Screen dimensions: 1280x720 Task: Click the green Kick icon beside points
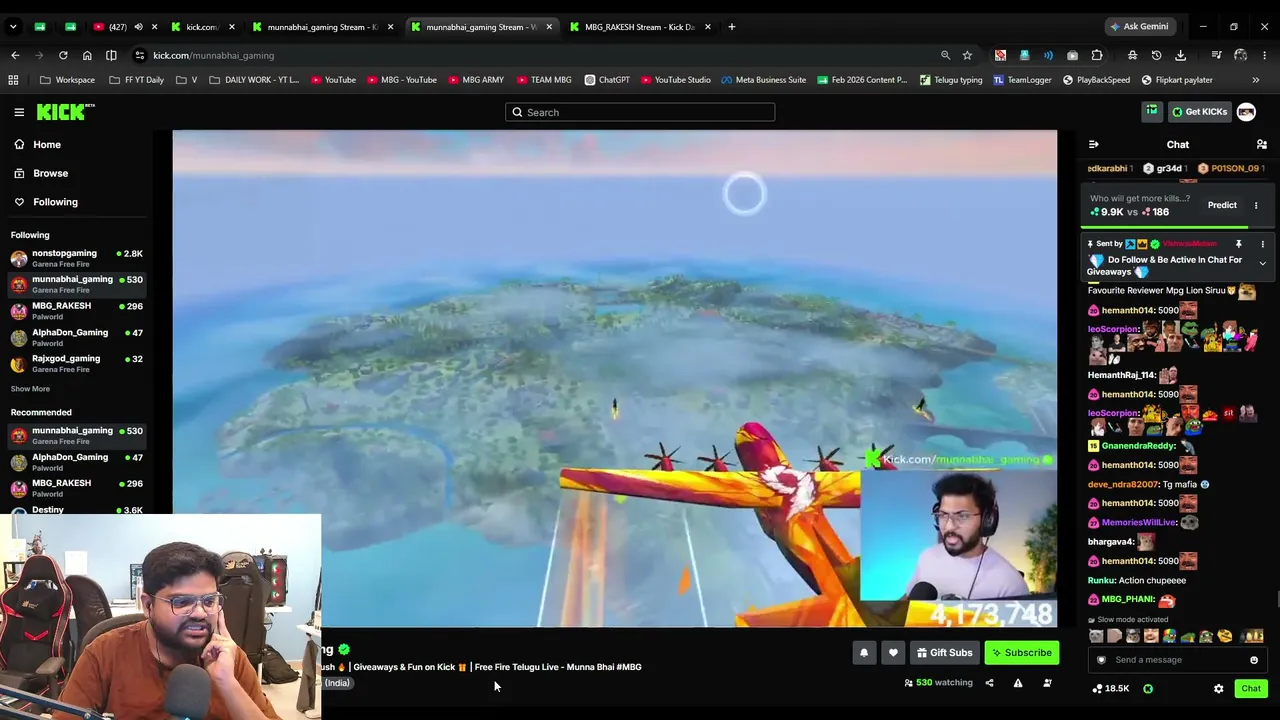point(1148,689)
